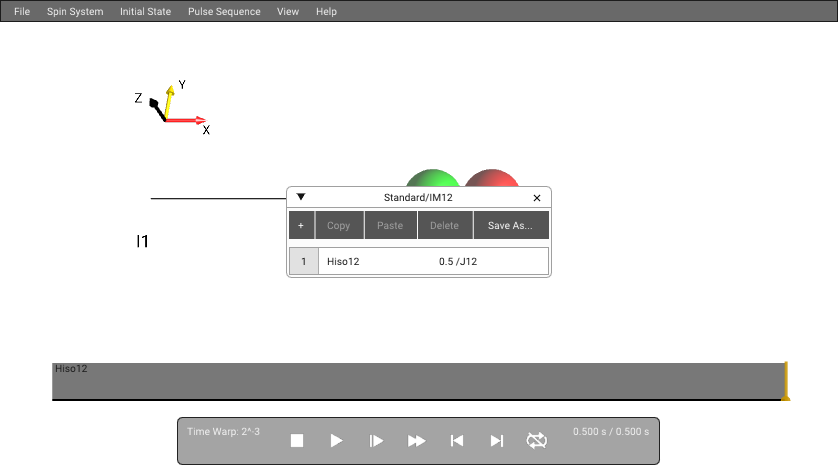Select the Hiso12 timeline block
The image size is (838, 465).
coord(418,381)
